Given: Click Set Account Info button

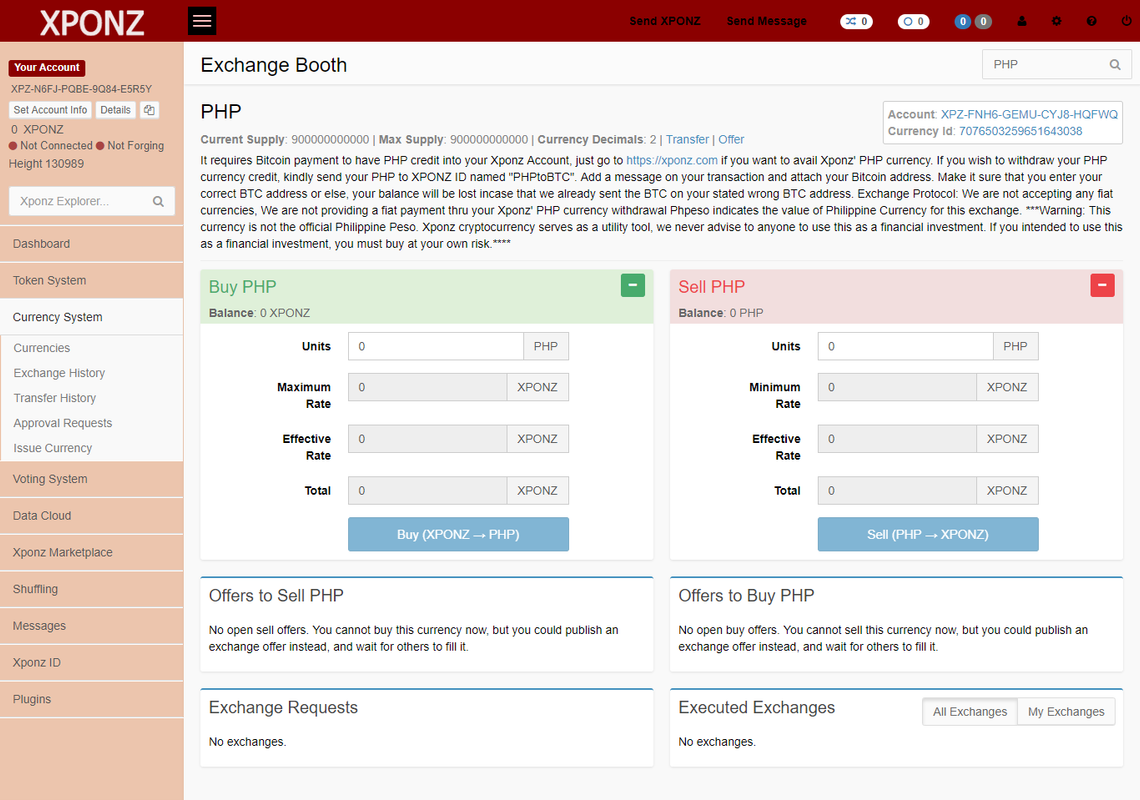Looking at the screenshot, I should (50, 110).
